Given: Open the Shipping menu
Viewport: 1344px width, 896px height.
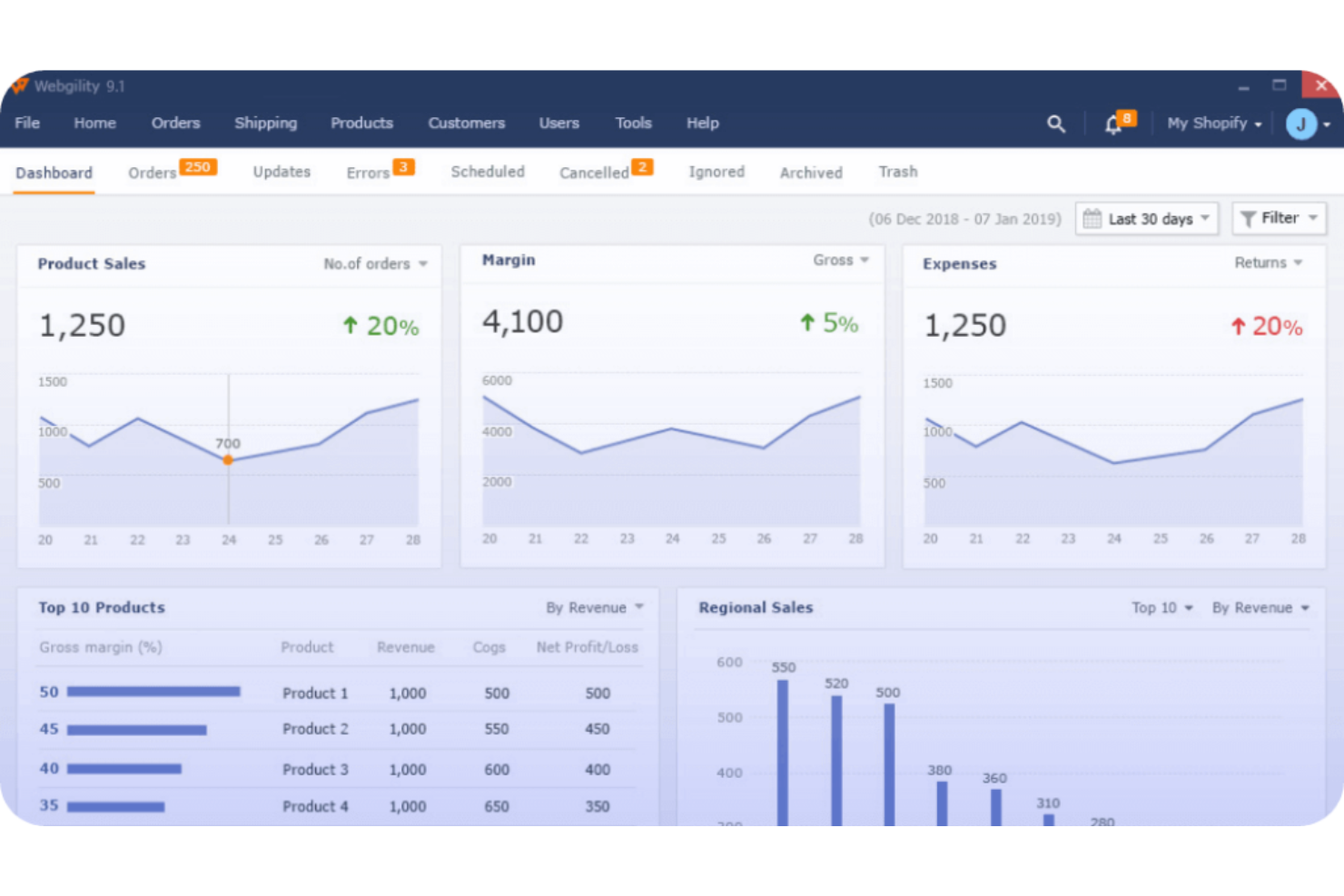Looking at the screenshot, I should [x=266, y=123].
